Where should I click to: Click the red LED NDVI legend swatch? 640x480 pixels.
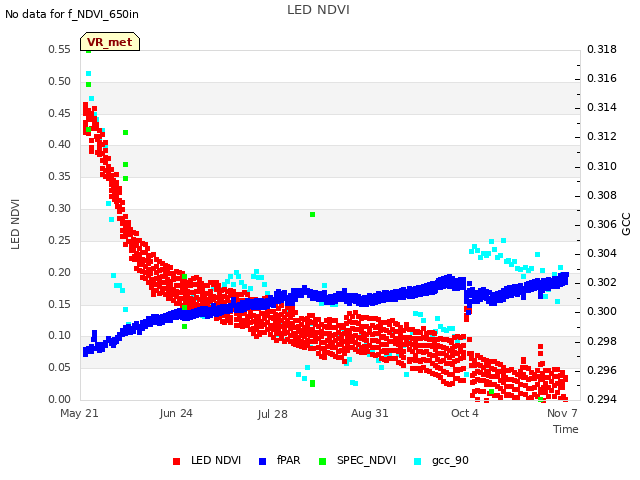(176, 461)
